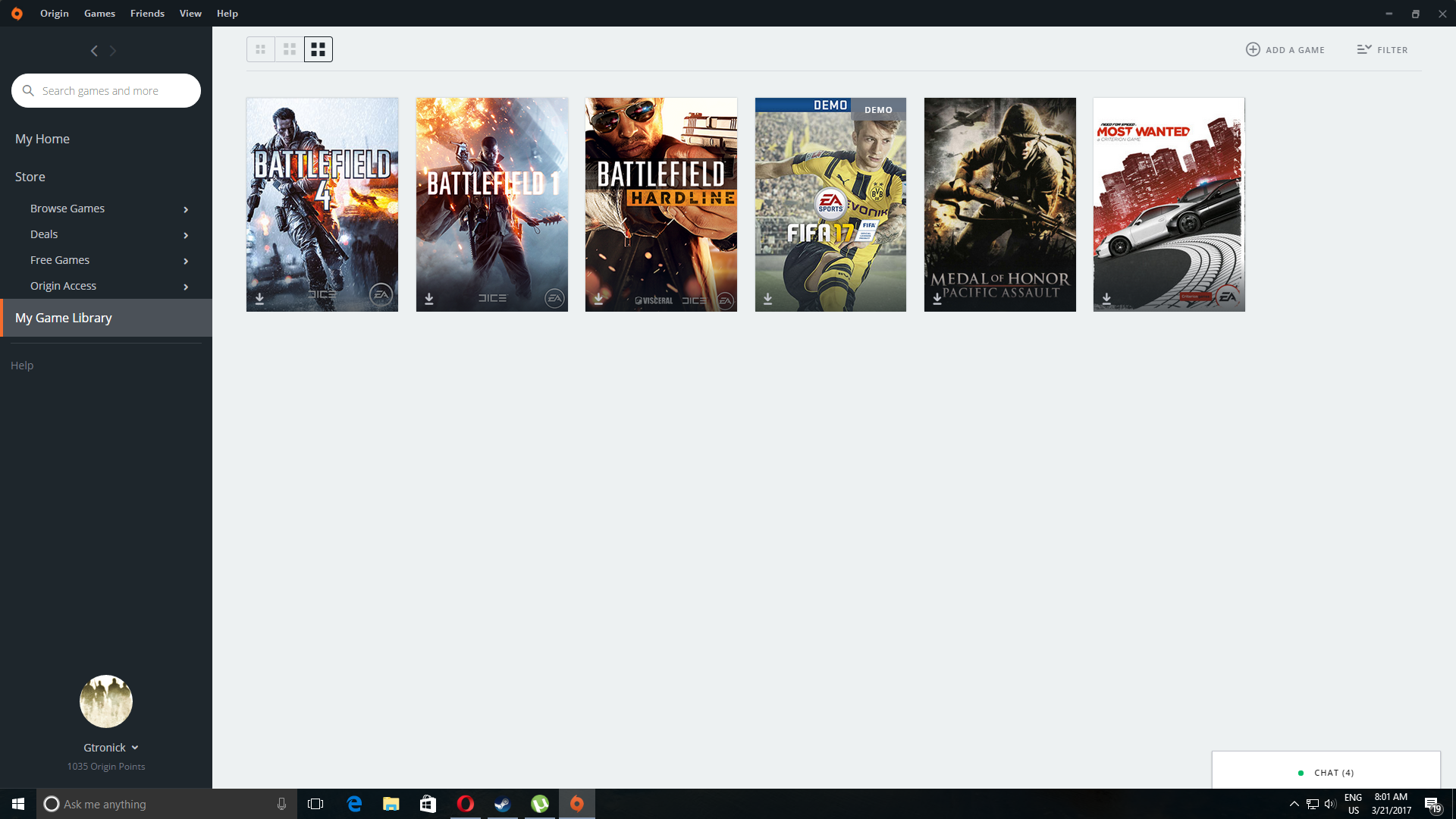Select the large grid view icon

point(318,49)
